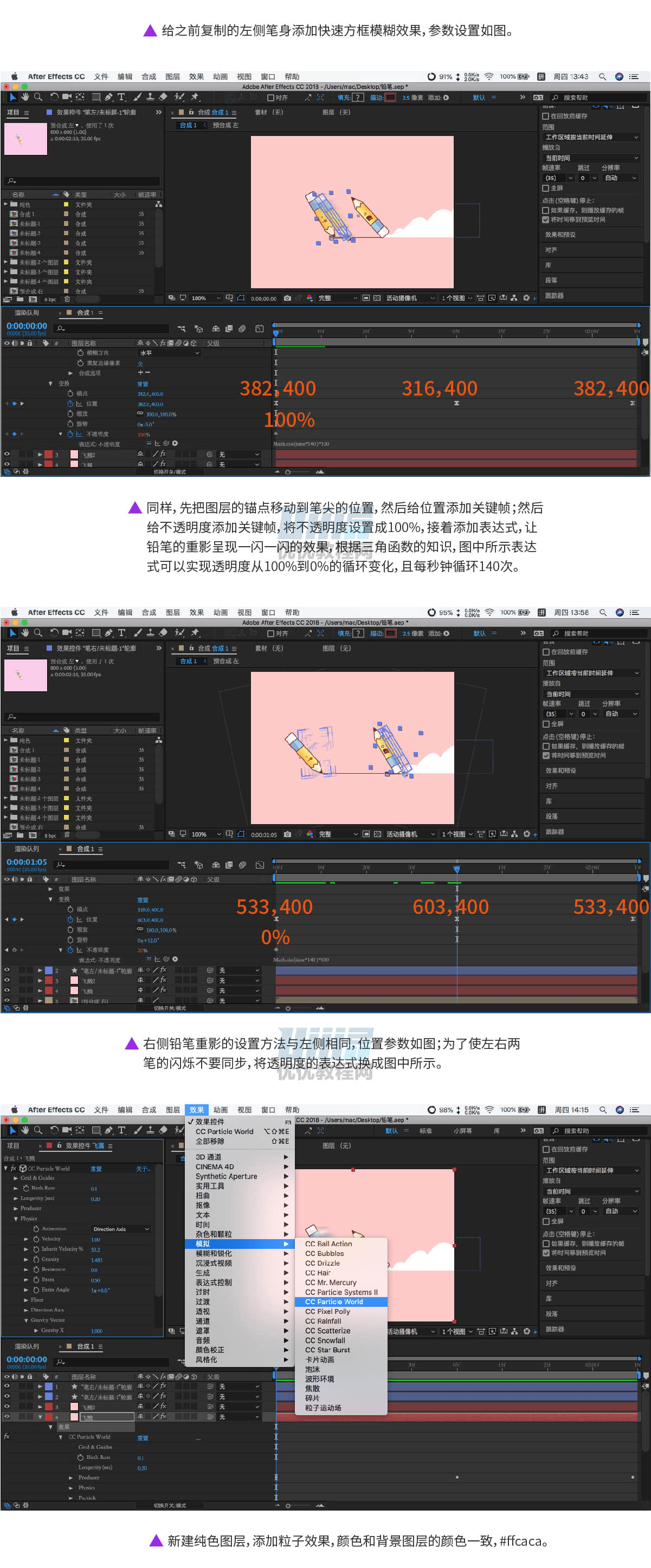Click 全部移除 in the open 效果 menu
This screenshot has height=1568, width=651.
[x=240, y=1141]
